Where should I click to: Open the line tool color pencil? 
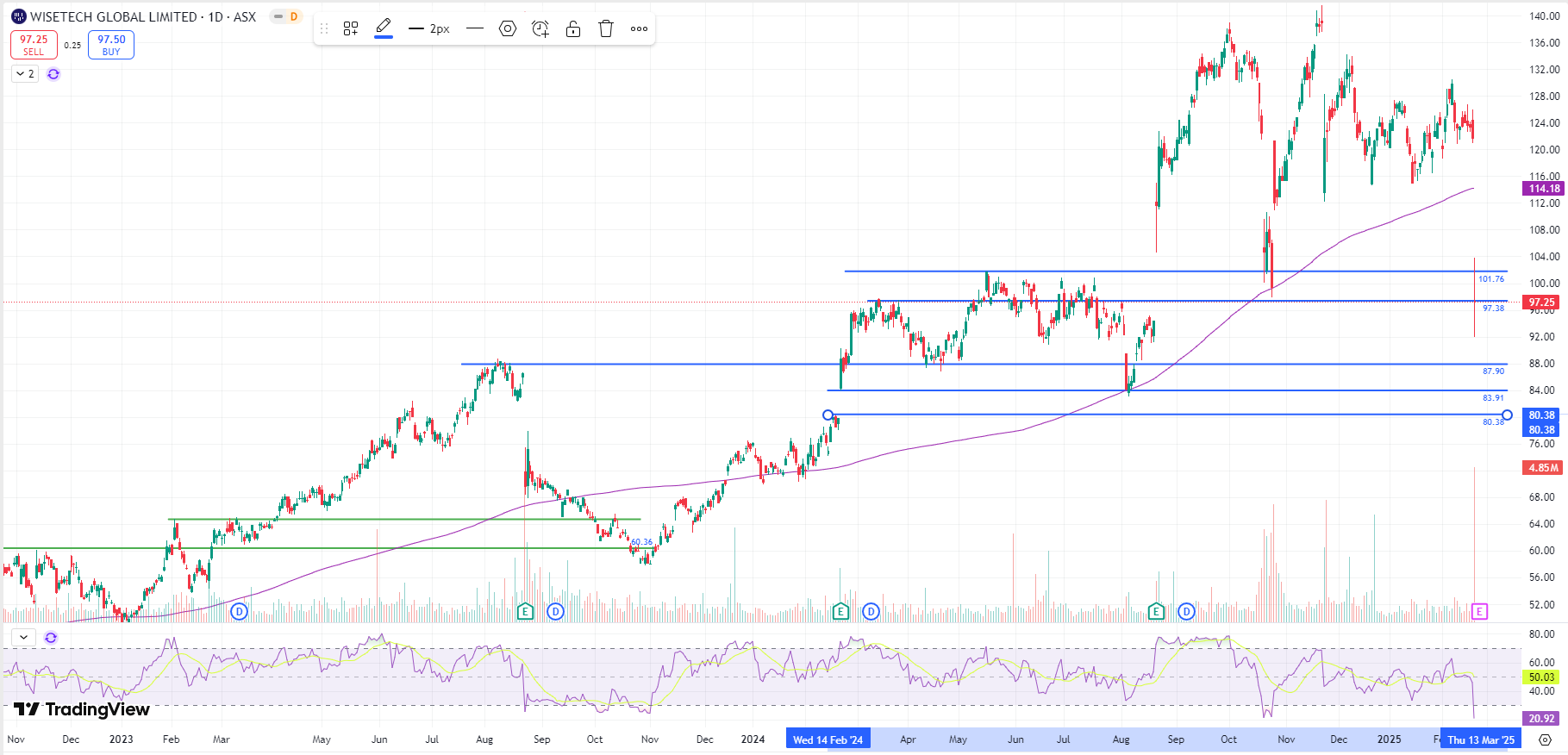click(384, 28)
